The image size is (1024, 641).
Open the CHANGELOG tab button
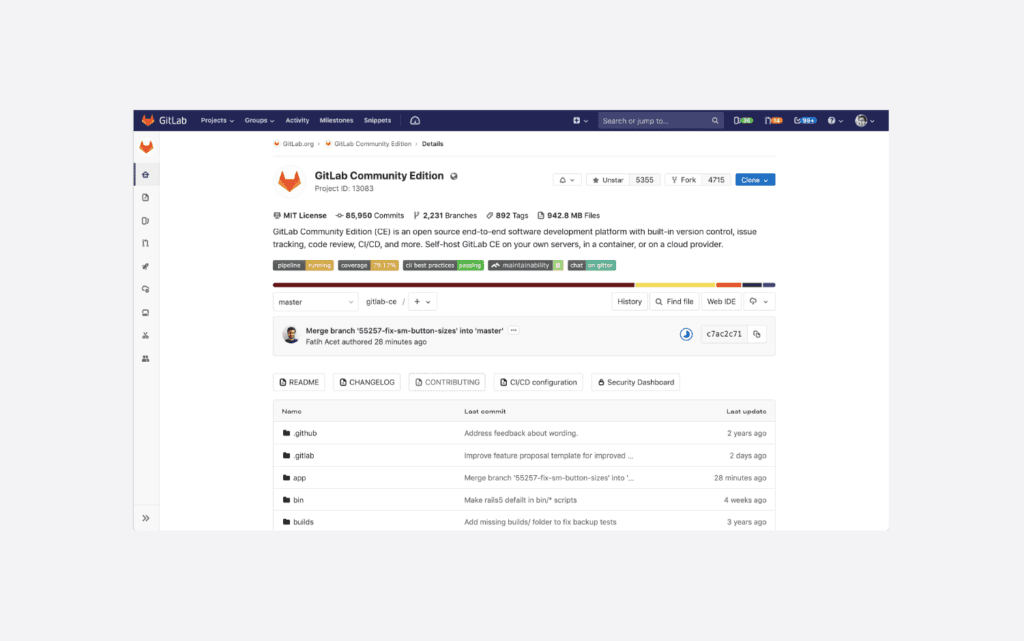(366, 383)
